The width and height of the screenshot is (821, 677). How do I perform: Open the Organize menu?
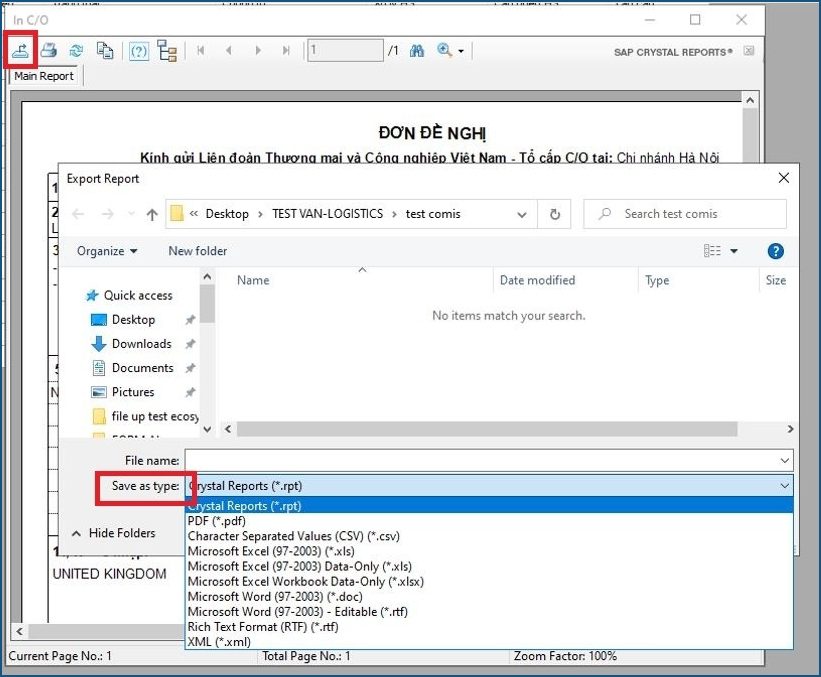click(107, 251)
